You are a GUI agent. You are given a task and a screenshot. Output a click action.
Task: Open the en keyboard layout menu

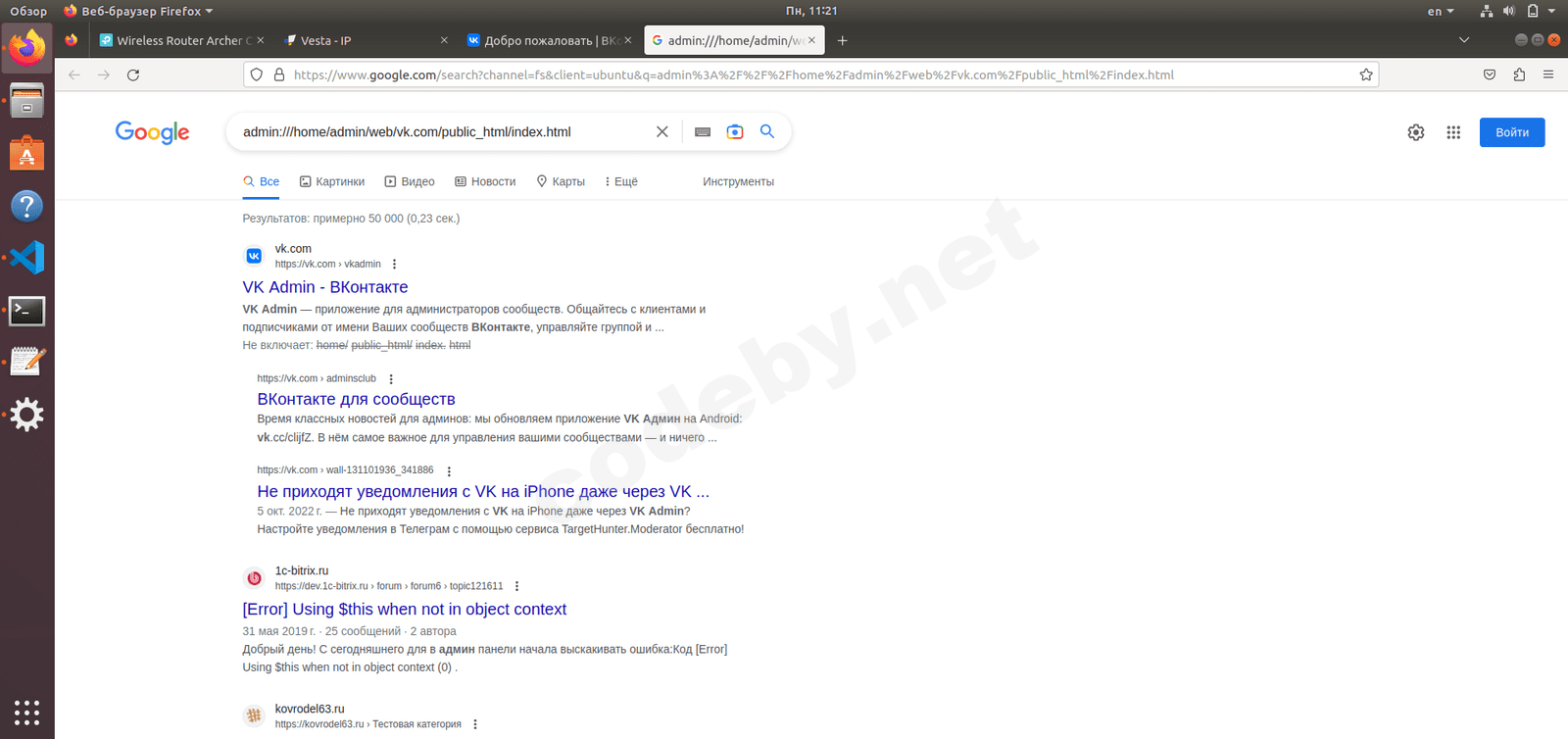coord(1441,11)
